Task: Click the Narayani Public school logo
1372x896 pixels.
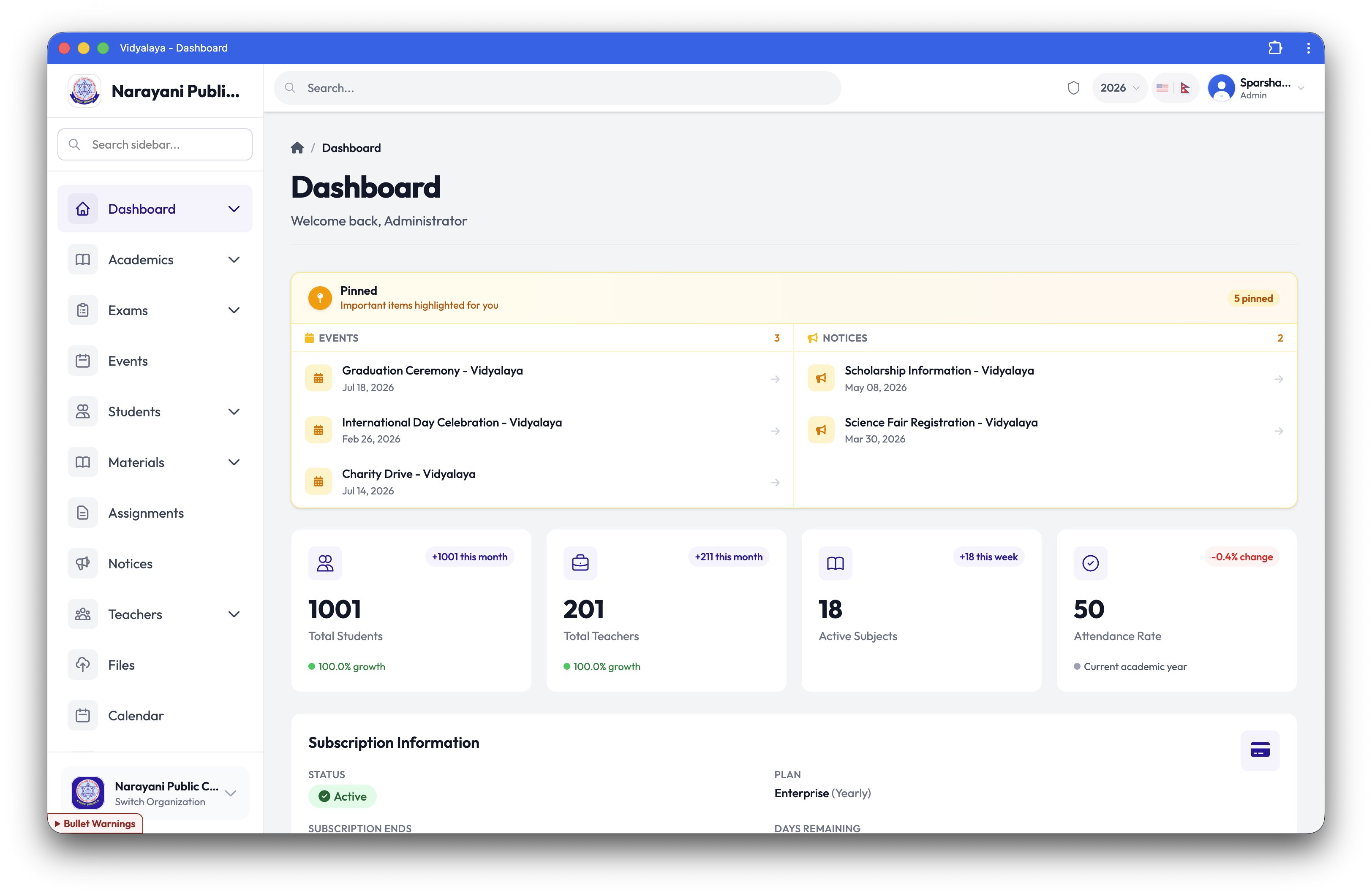Action: (x=85, y=90)
